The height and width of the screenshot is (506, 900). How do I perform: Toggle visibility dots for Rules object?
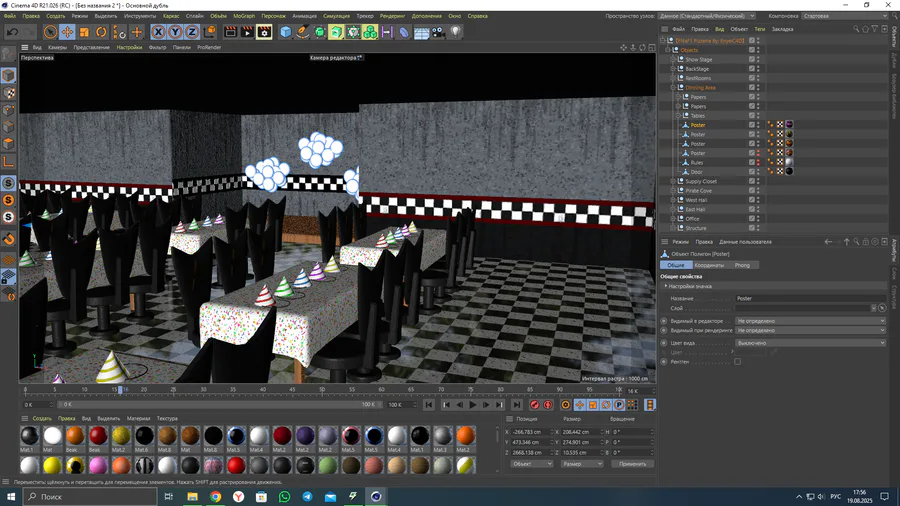pyautogui.click(x=758, y=162)
